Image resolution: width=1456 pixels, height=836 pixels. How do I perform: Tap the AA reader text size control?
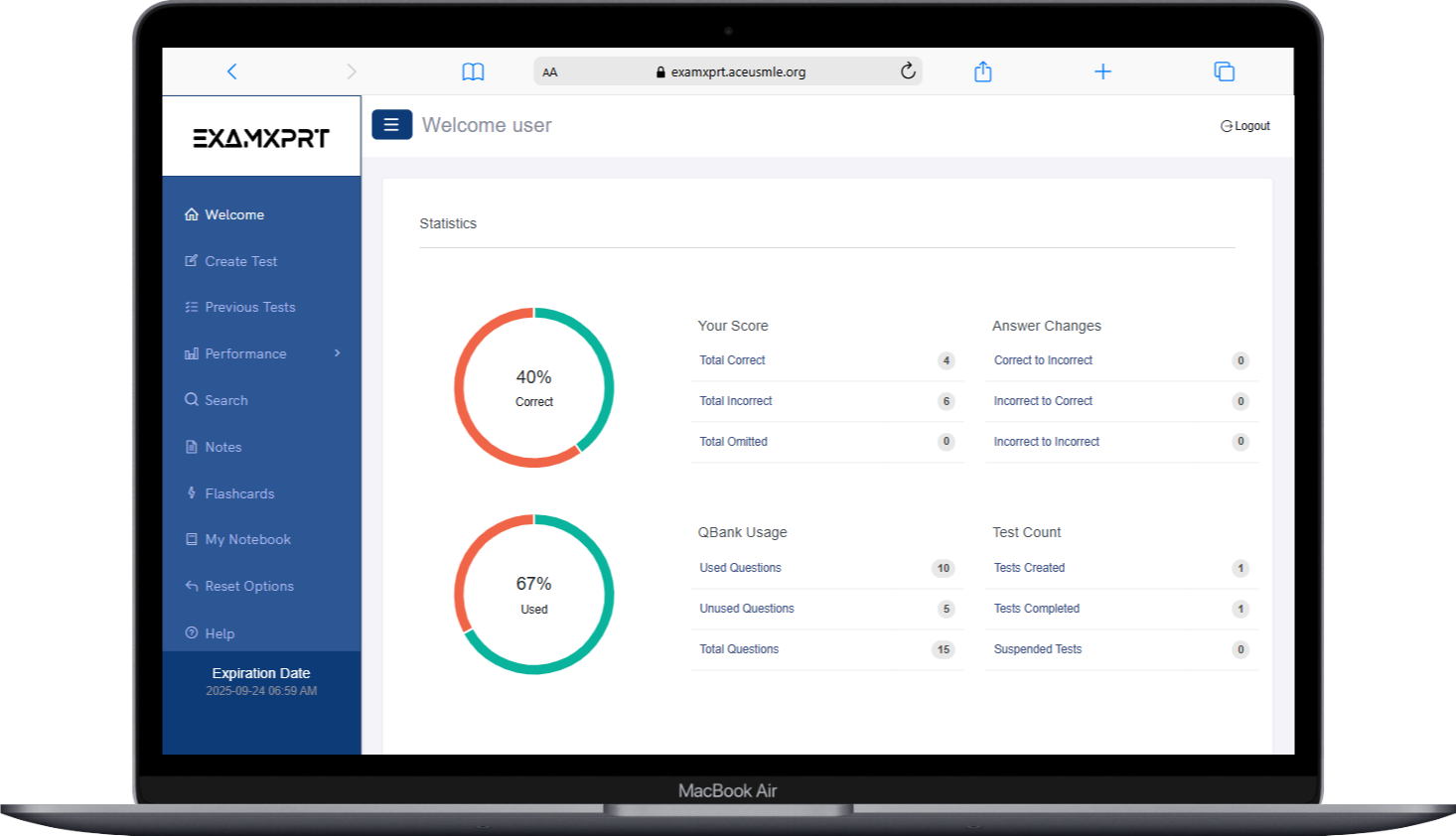(x=550, y=72)
